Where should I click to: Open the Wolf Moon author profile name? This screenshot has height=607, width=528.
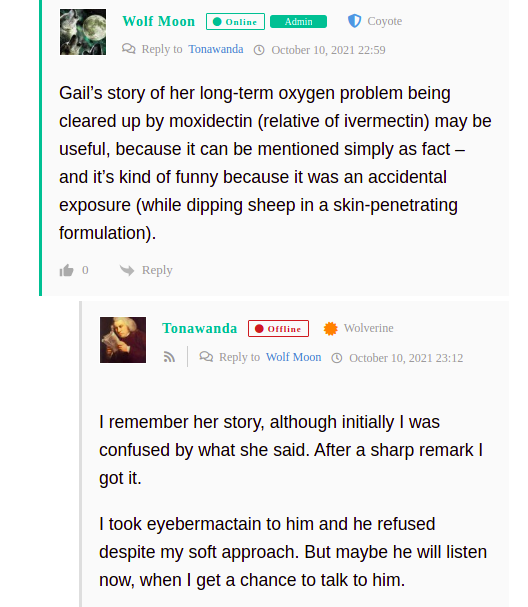click(x=159, y=21)
